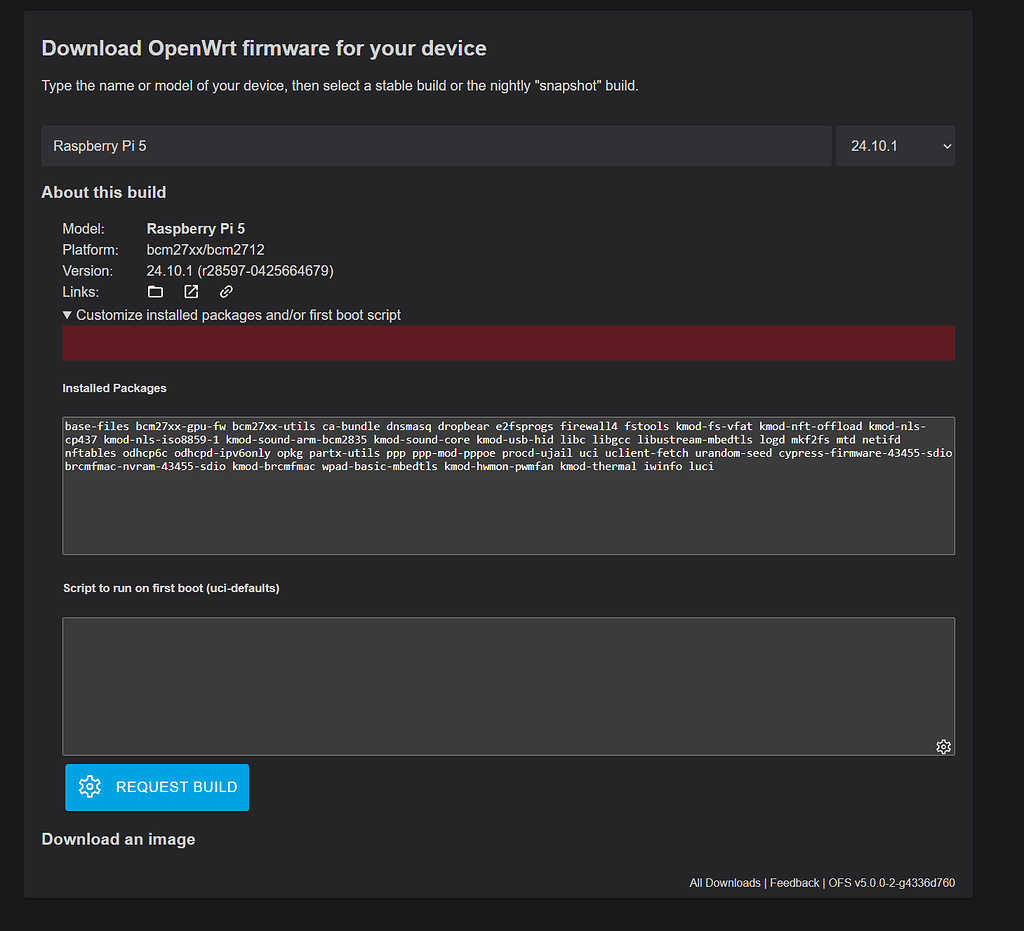Click the bold Raspberry Pi 5 model name
The image size is (1024, 931).
(195, 228)
